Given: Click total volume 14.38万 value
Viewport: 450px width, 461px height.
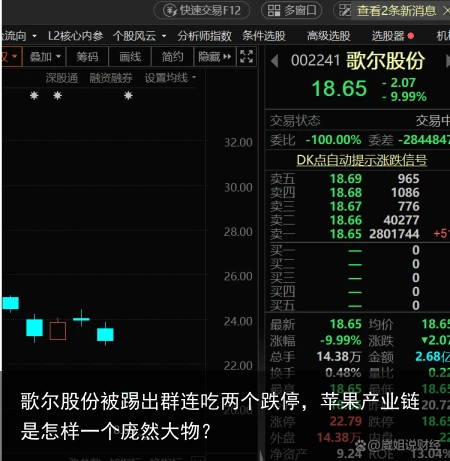Looking at the screenshot, I should tap(339, 357).
